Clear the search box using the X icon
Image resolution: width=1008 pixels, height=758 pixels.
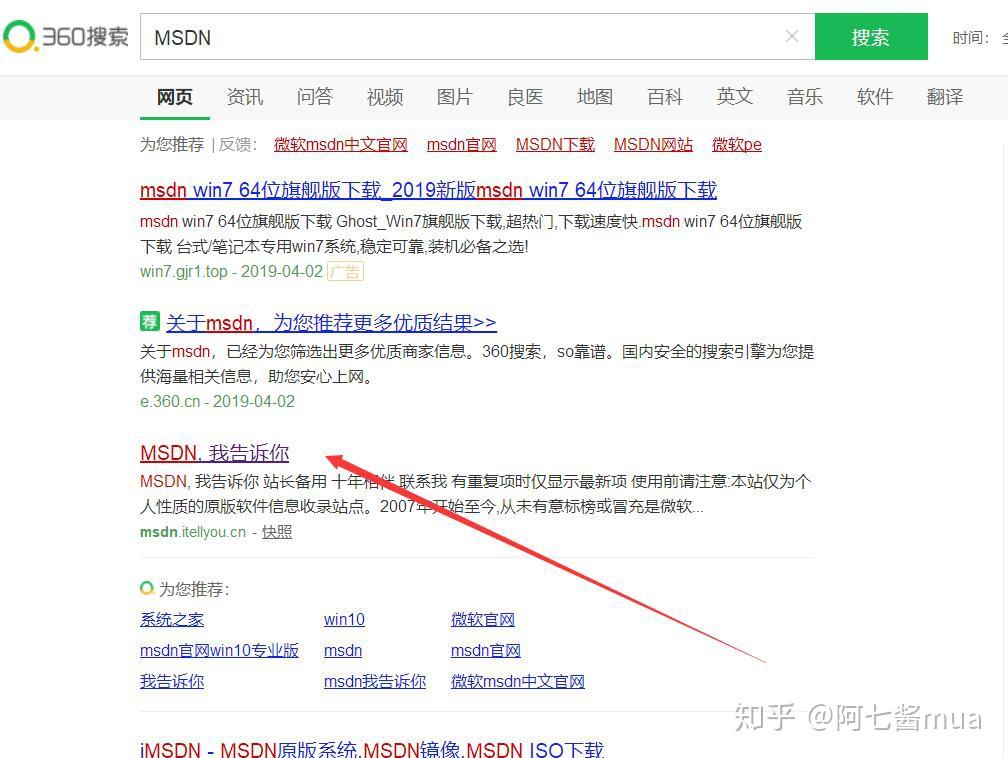791,36
